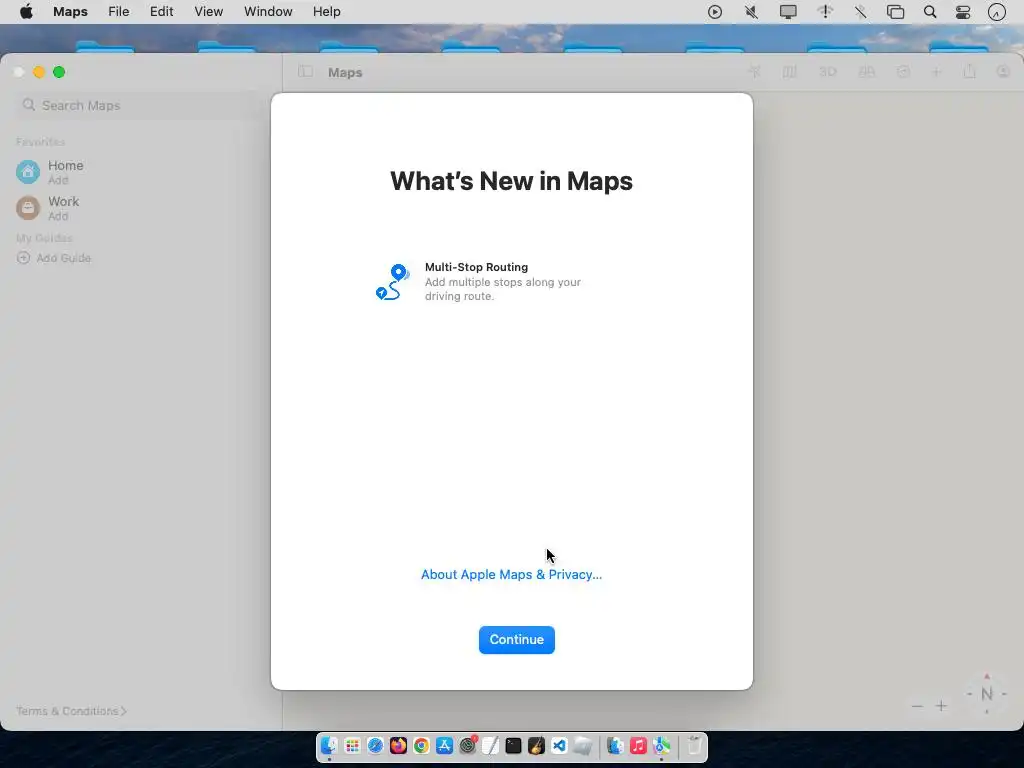1024x768 pixels.
Task: Click the play circle menu bar icon
Action: tap(715, 12)
